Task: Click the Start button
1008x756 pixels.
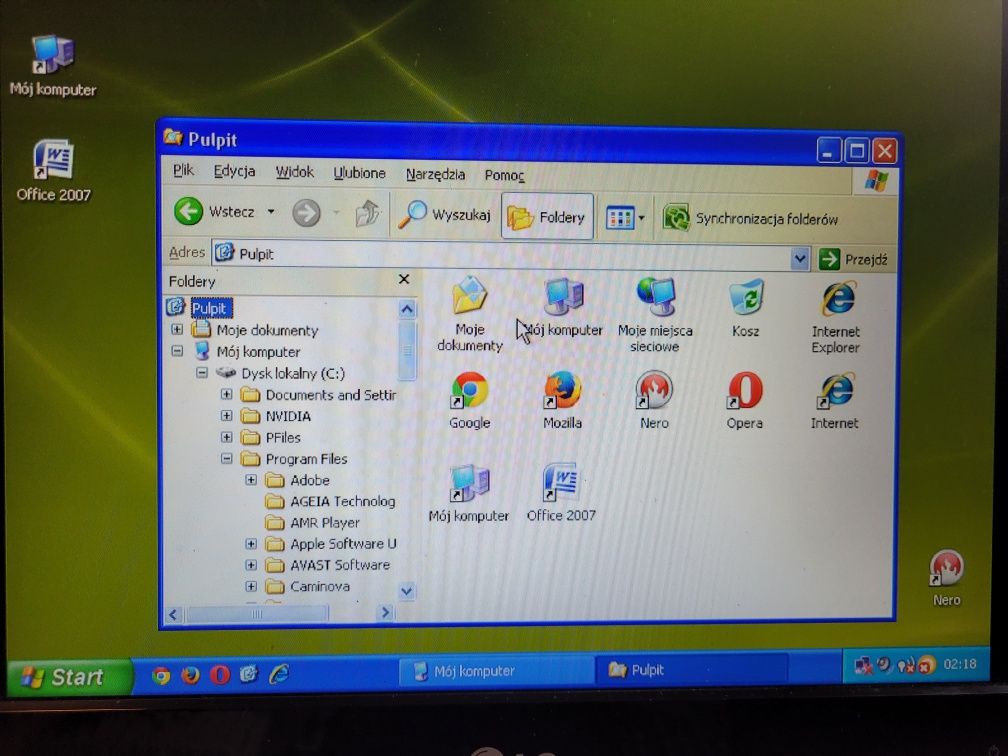Action: tap(68, 677)
